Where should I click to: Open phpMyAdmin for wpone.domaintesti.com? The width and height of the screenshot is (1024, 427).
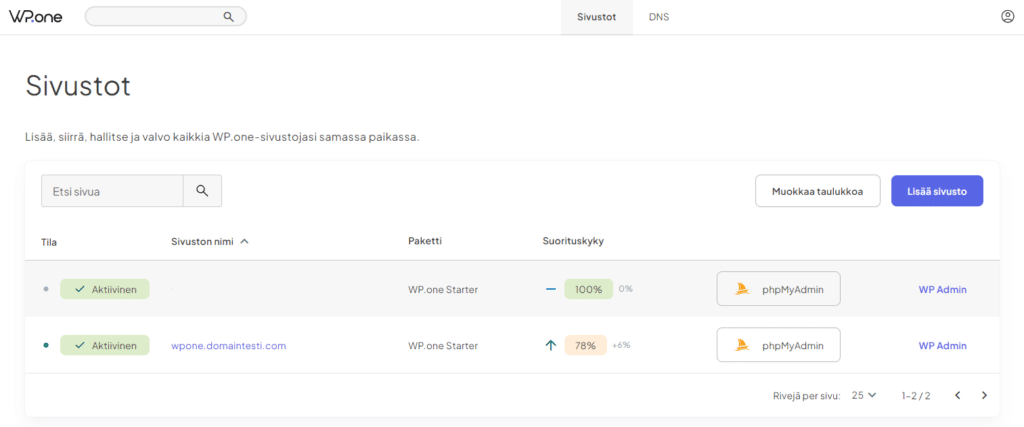(779, 345)
